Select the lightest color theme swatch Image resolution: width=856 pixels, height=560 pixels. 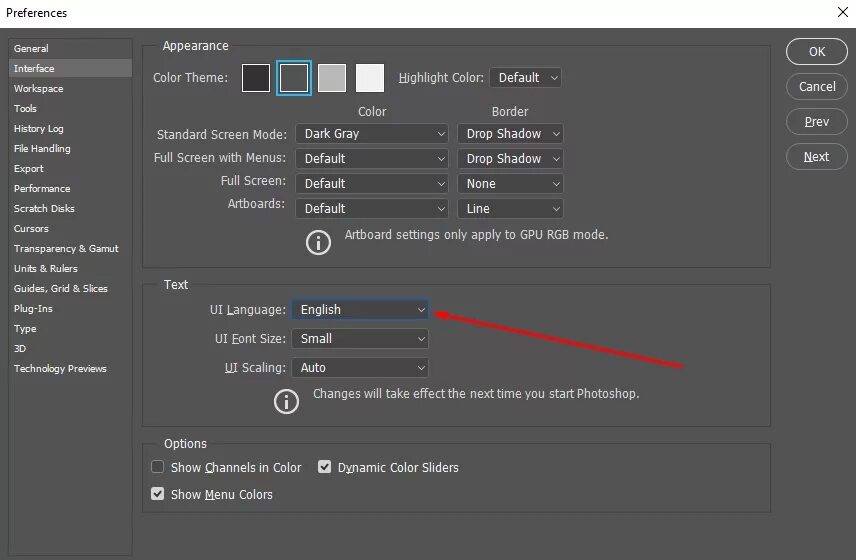click(x=370, y=78)
